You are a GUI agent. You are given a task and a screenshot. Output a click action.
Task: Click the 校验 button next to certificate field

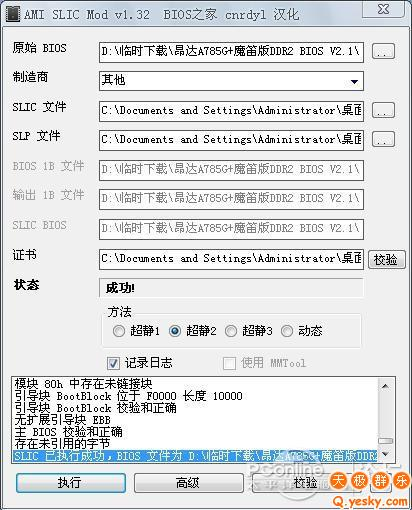387,259
